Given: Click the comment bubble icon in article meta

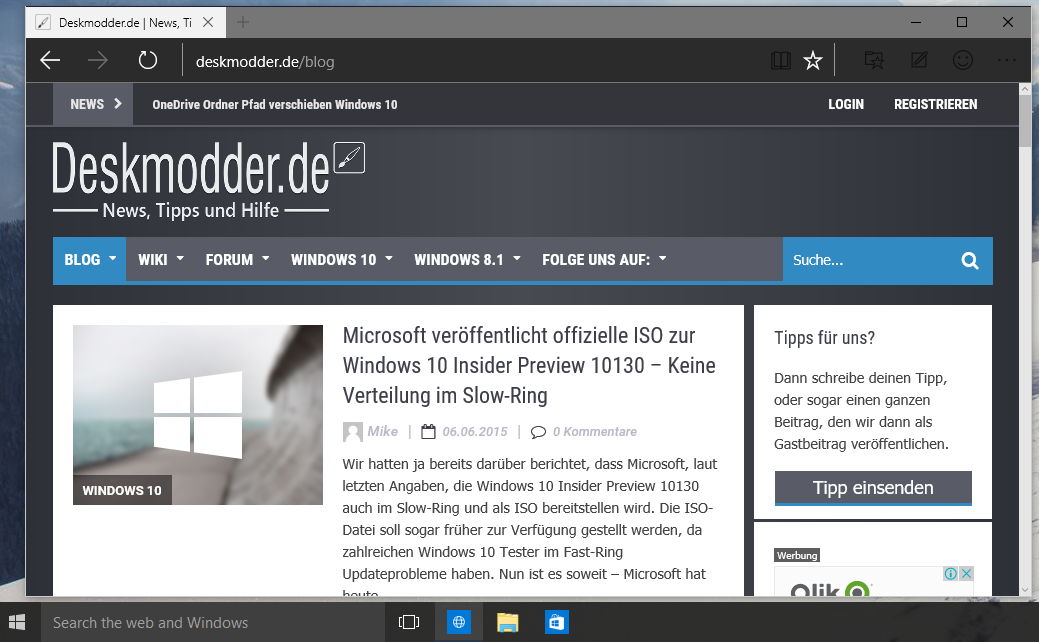Looking at the screenshot, I should click(x=538, y=432).
